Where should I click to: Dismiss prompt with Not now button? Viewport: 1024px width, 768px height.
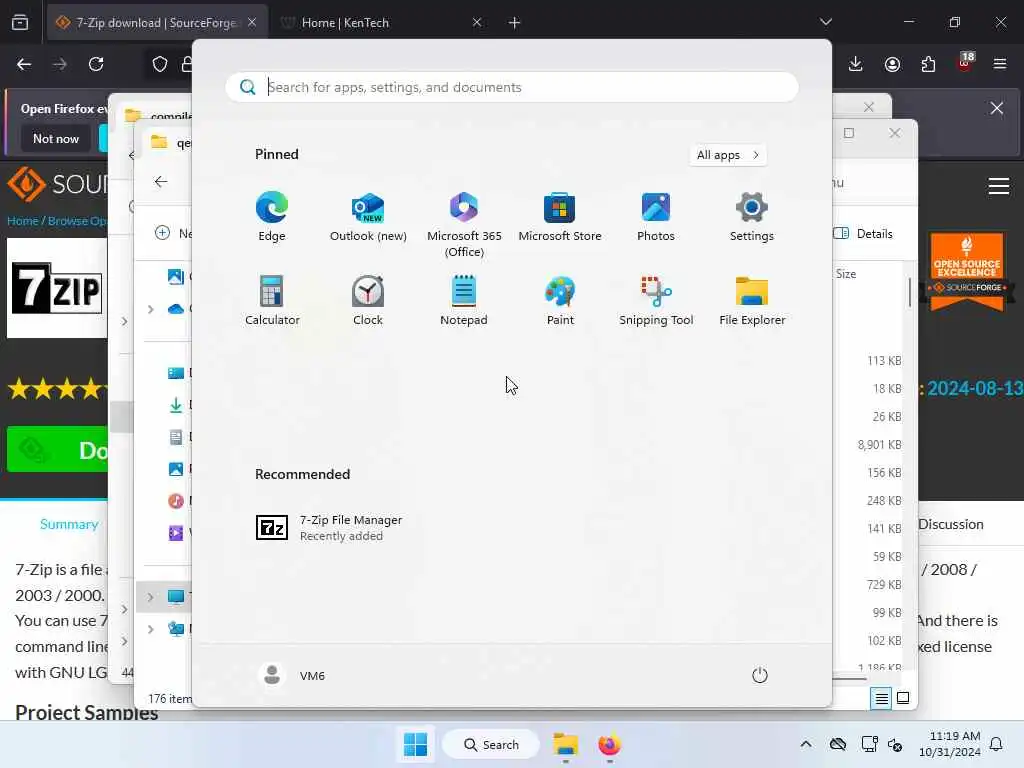click(x=56, y=138)
